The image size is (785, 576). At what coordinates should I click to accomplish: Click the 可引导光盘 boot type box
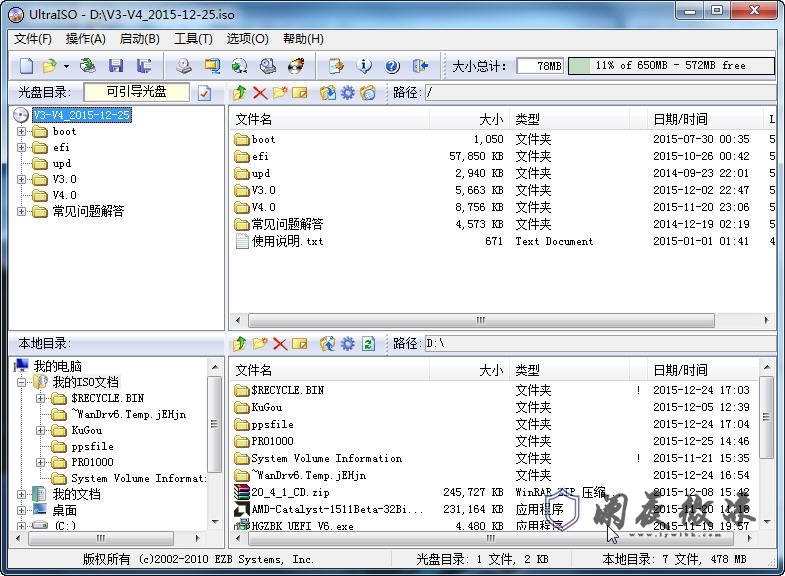tap(137, 92)
